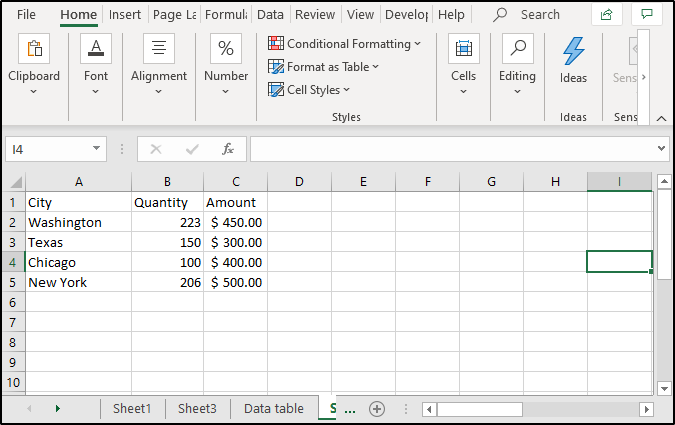Open the Conditional Formatting dropdown

(418, 43)
